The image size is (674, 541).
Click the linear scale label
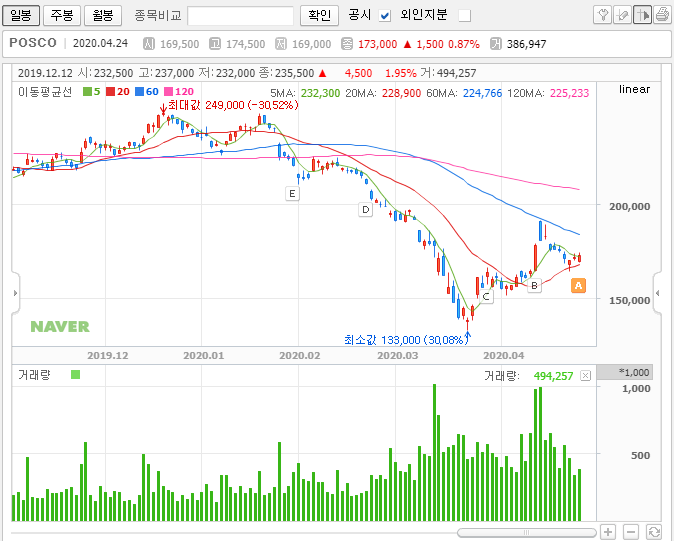click(634, 89)
